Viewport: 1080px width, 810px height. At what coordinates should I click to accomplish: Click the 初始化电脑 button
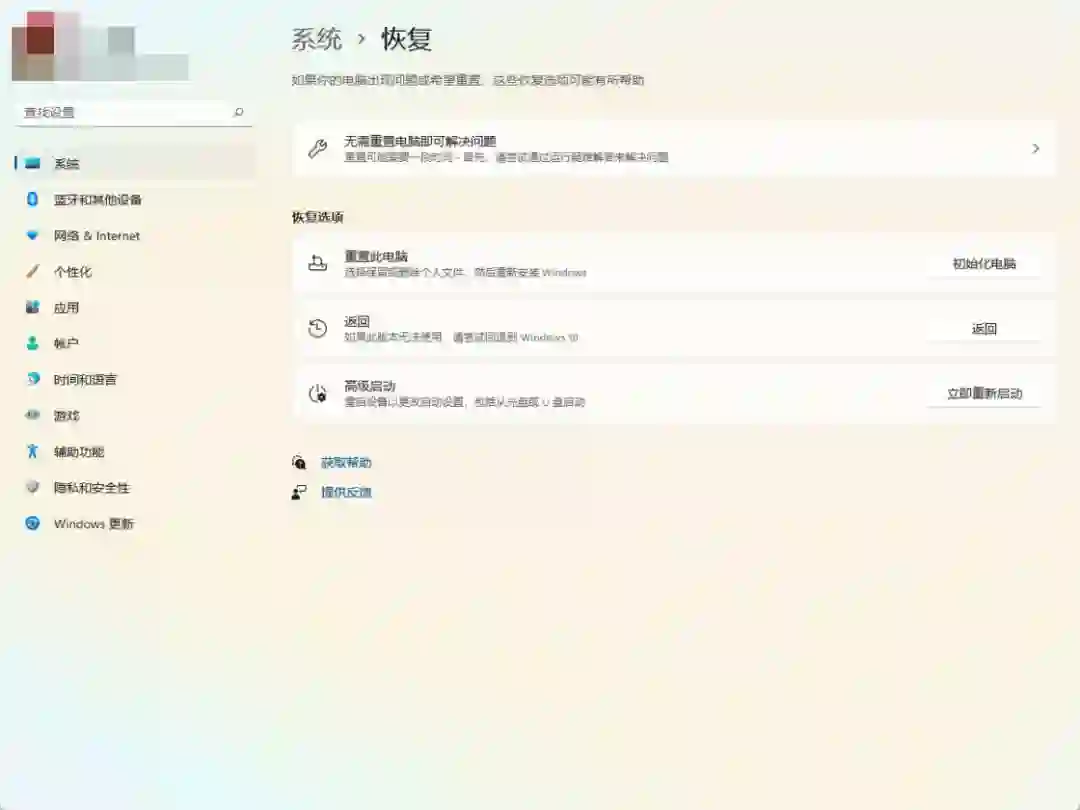click(984, 264)
